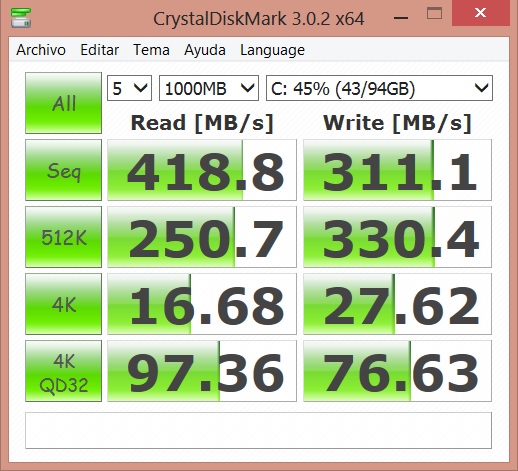This screenshot has width=518, height=471.
Task: Start the Seq sequential test
Action: click(63, 170)
